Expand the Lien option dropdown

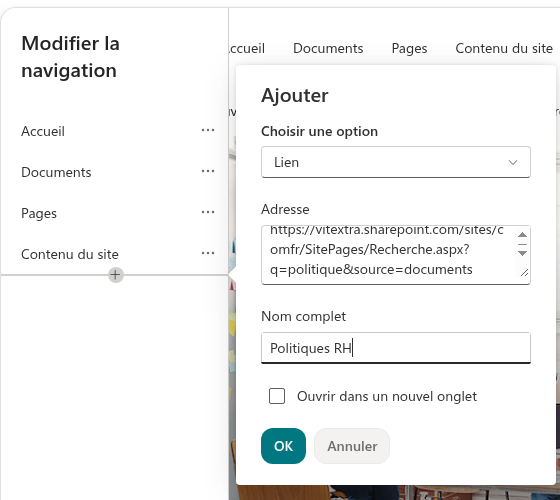click(x=396, y=162)
